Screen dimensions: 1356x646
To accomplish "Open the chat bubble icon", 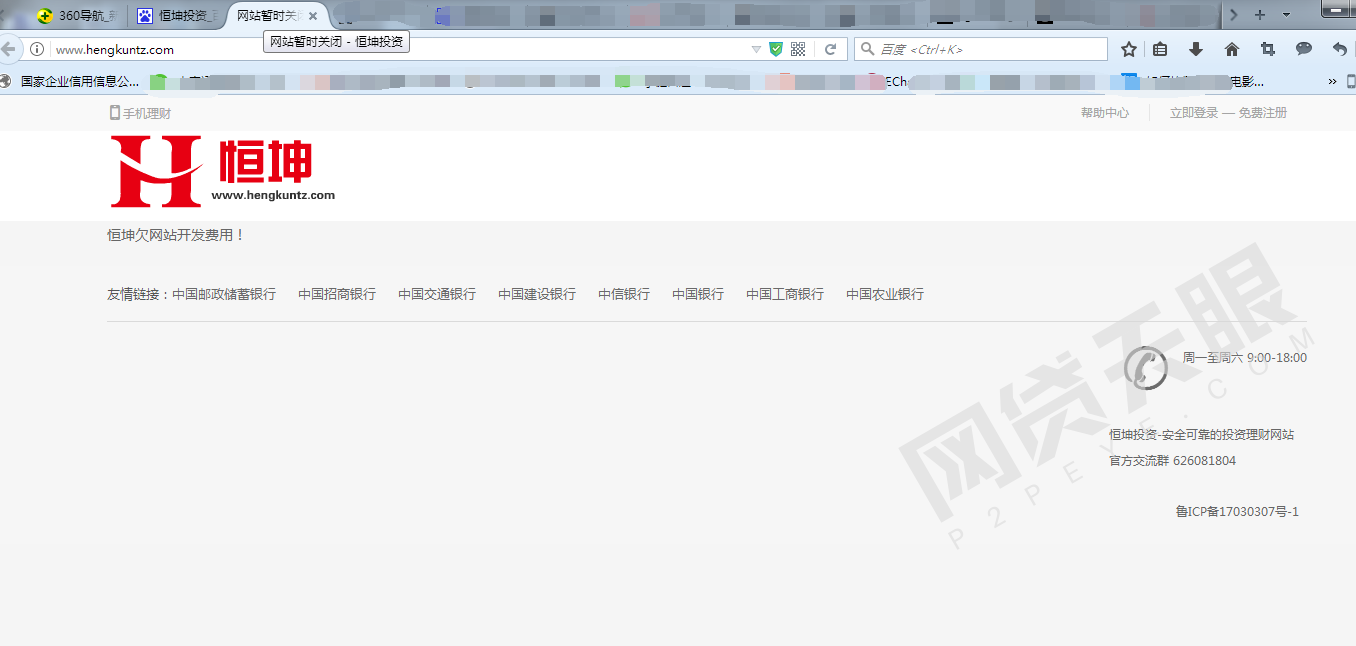I will [x=1304, y=49].
